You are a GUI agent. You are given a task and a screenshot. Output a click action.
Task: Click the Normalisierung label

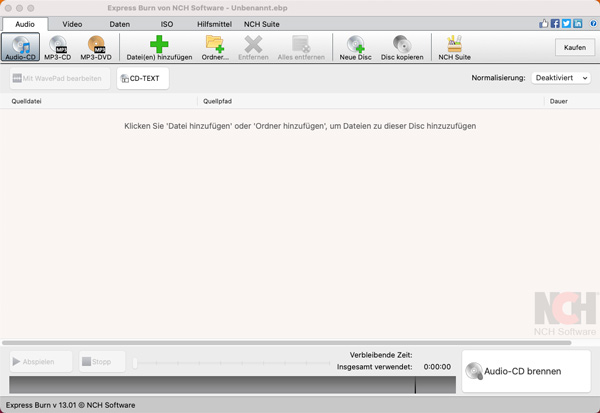click(498, 78)
